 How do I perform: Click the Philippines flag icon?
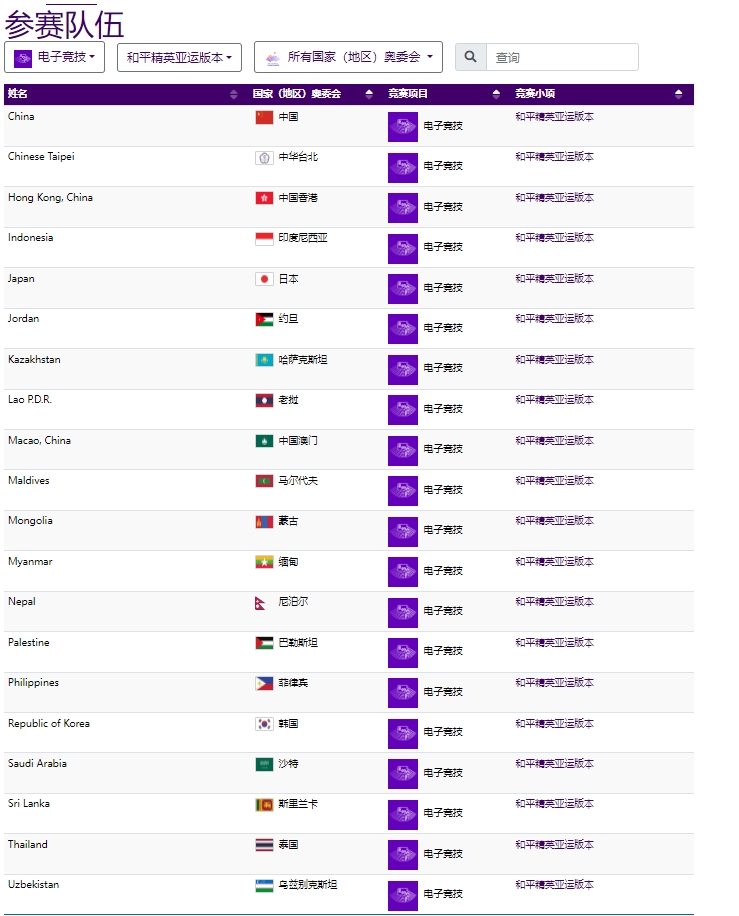click(264, 683)
